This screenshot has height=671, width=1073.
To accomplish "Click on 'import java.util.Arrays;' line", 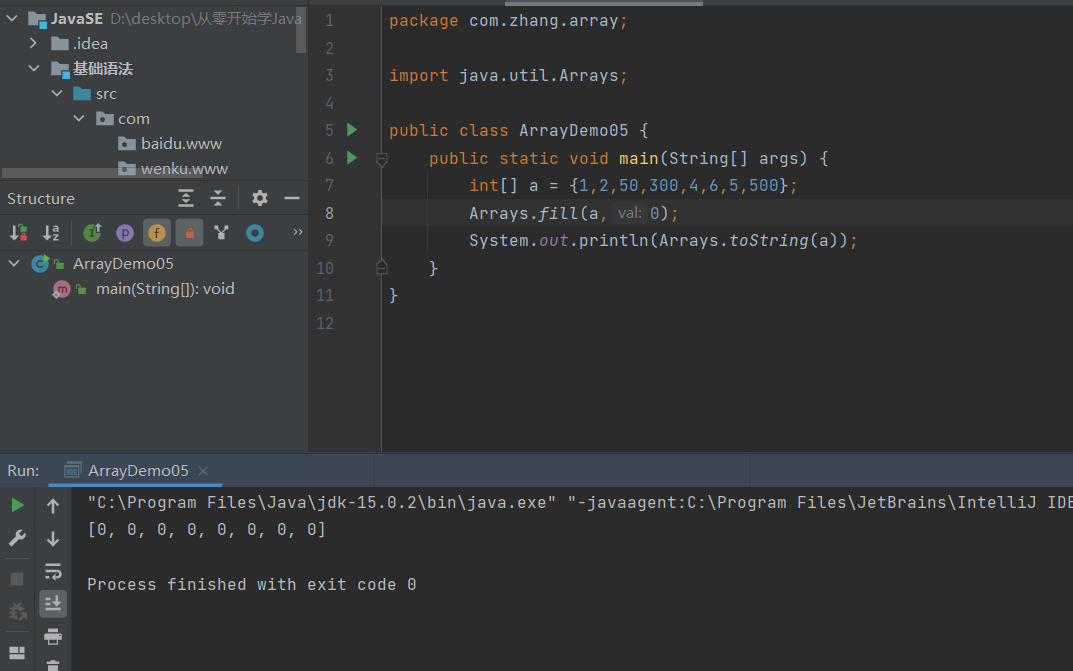I will point(508,75).
